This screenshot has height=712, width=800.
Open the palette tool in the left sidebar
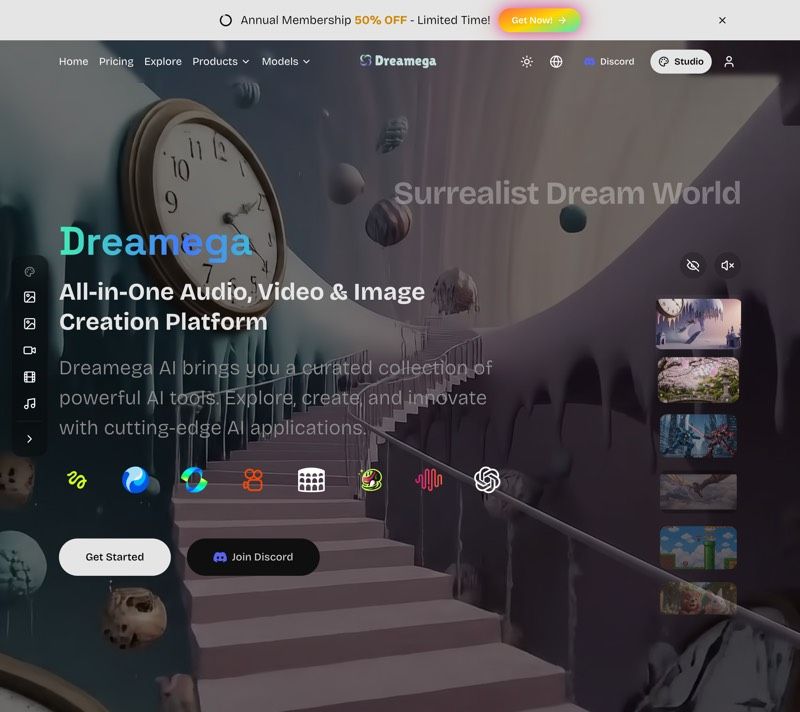[29, 271]
